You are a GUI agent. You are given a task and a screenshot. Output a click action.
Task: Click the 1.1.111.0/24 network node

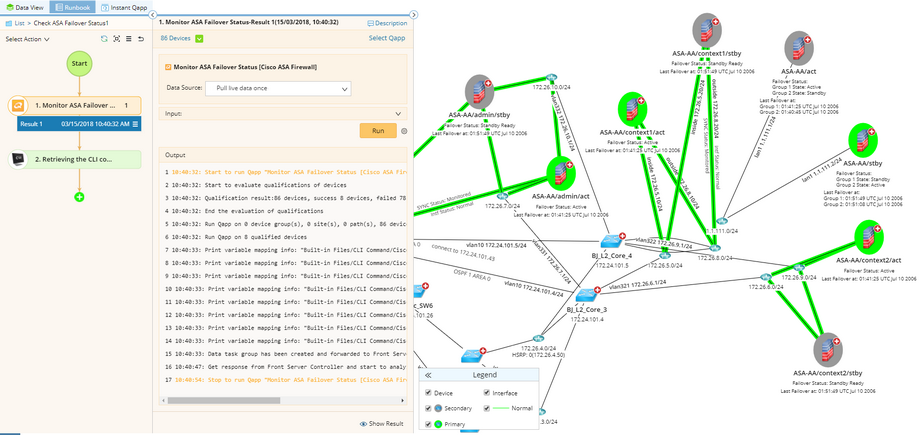click(722, 221)
